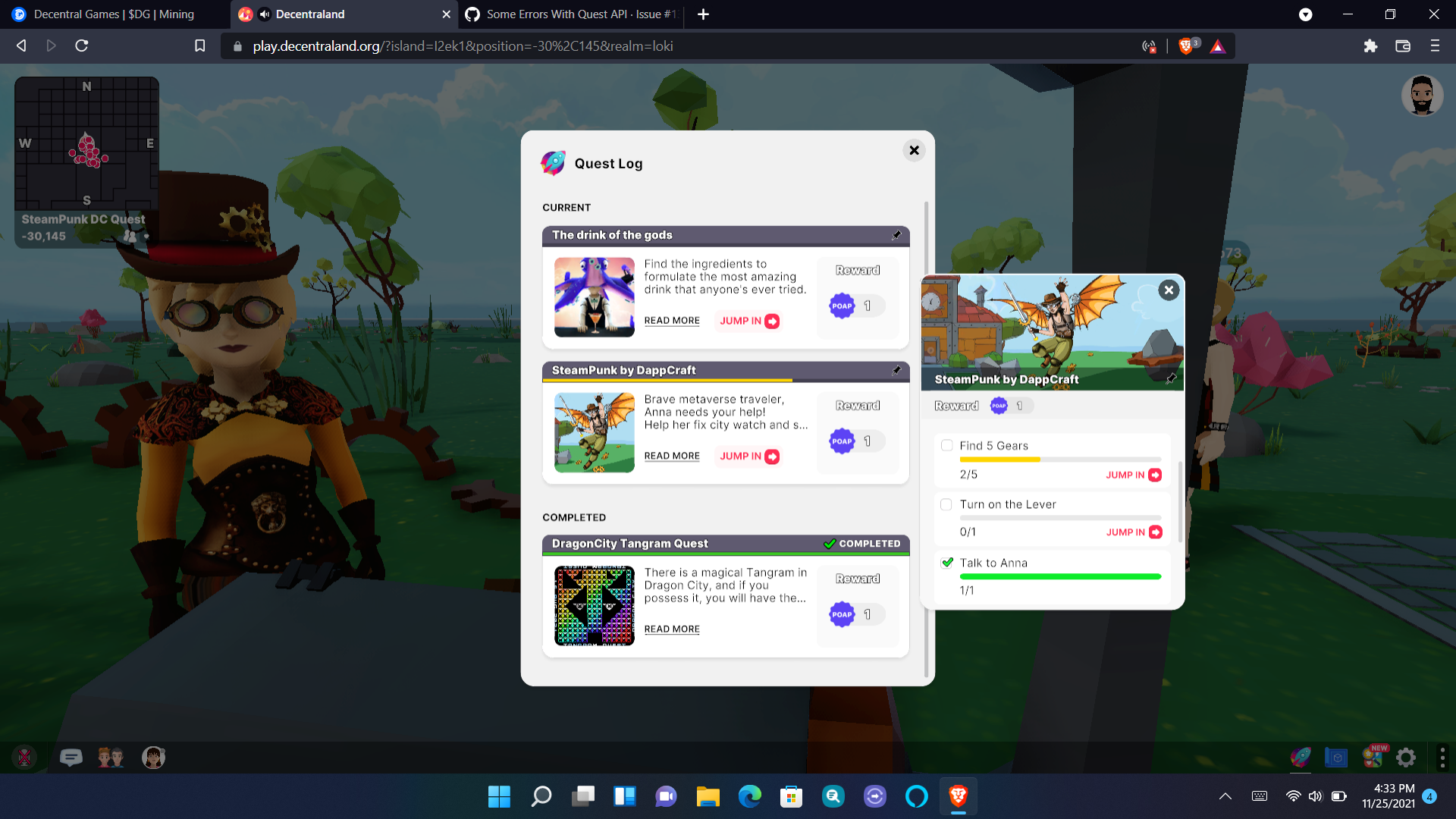The image size is (1456, 819).
Task: Click JUMP IN for Find 5 Gears
Action: coord(1133,475)
